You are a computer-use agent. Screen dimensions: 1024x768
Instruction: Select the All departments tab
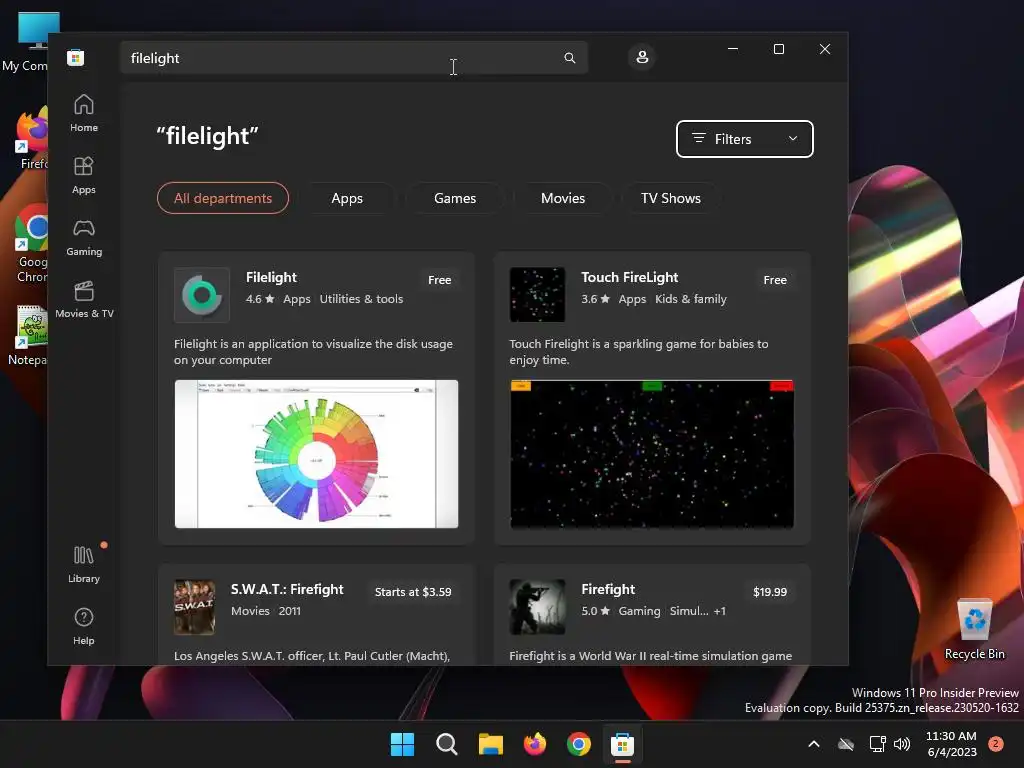pos(223,198)
